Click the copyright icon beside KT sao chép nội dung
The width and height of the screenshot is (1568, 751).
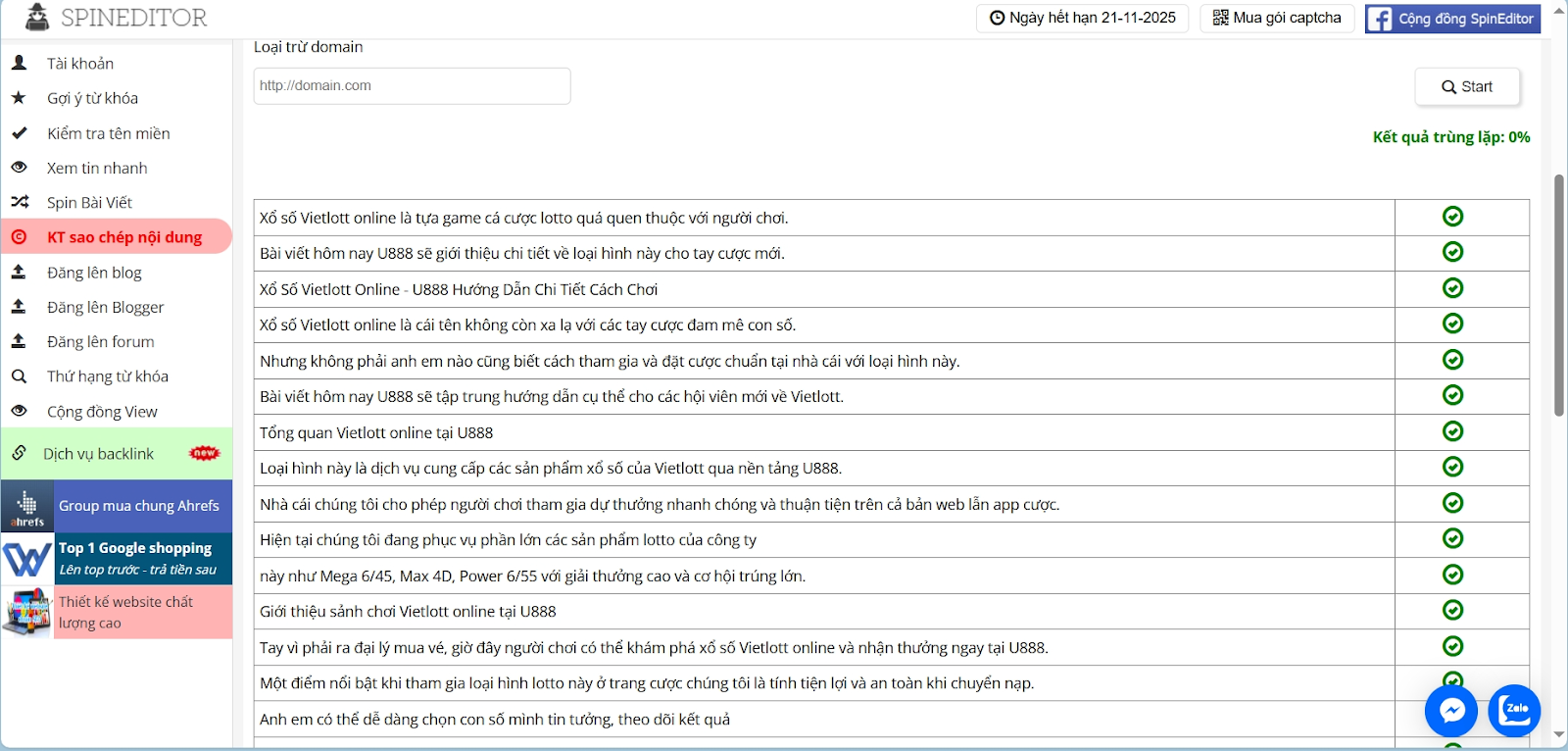pyautogui.click(x=19, y=236)
